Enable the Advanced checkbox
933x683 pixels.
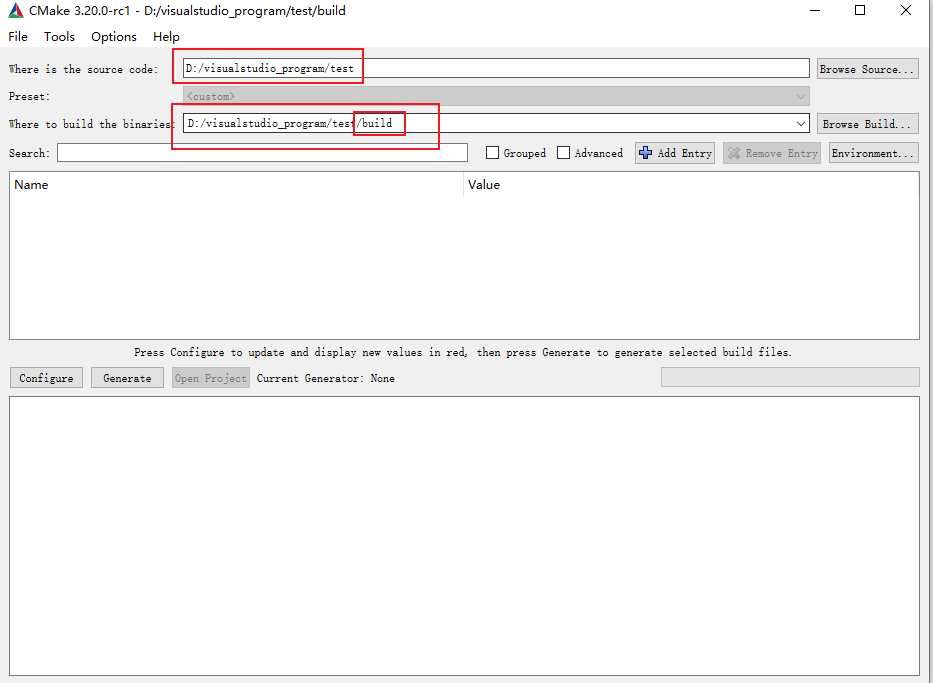click(563, 153)
